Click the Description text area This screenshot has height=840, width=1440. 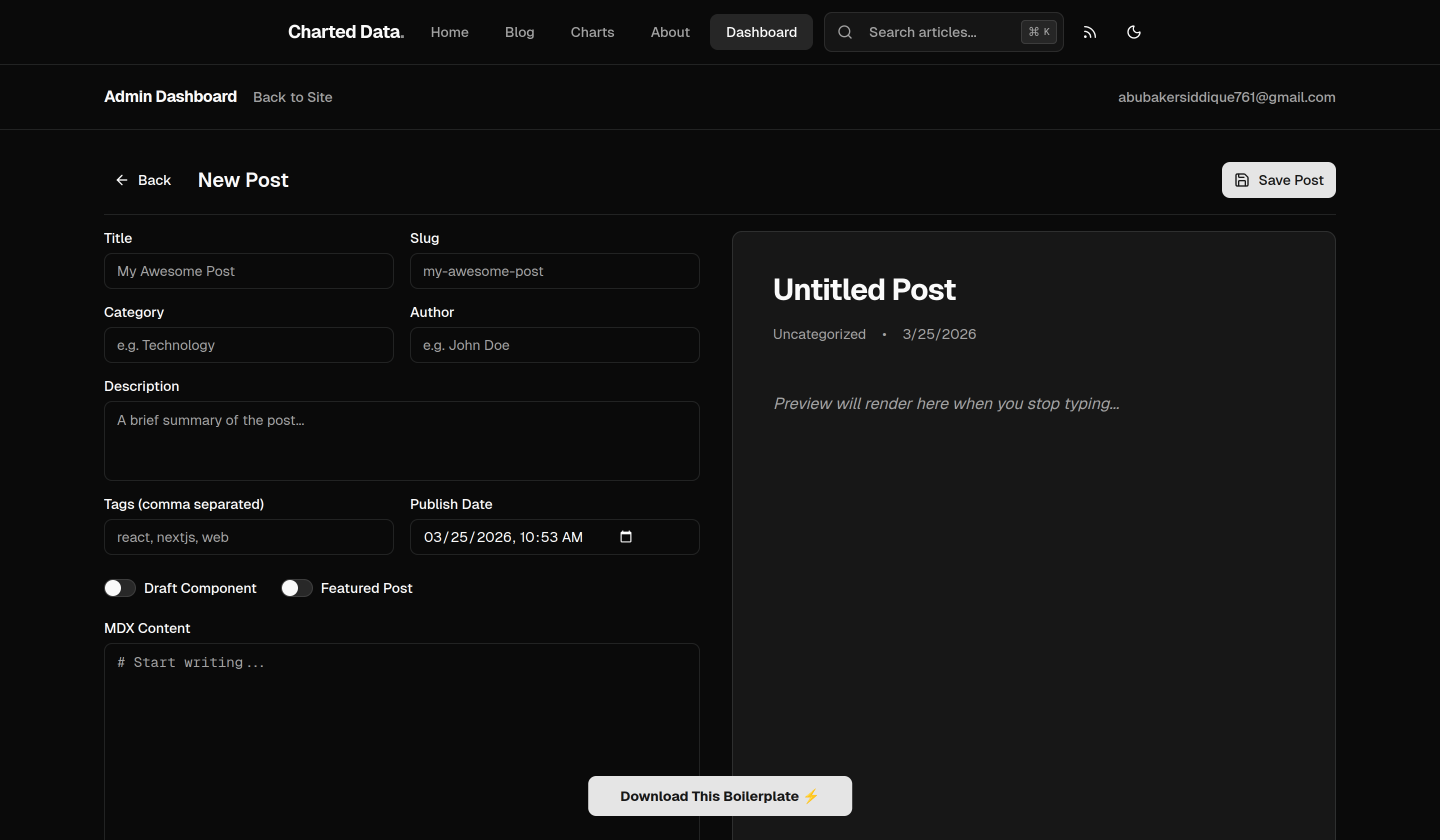pyautogui.click(x=401, y=440)
